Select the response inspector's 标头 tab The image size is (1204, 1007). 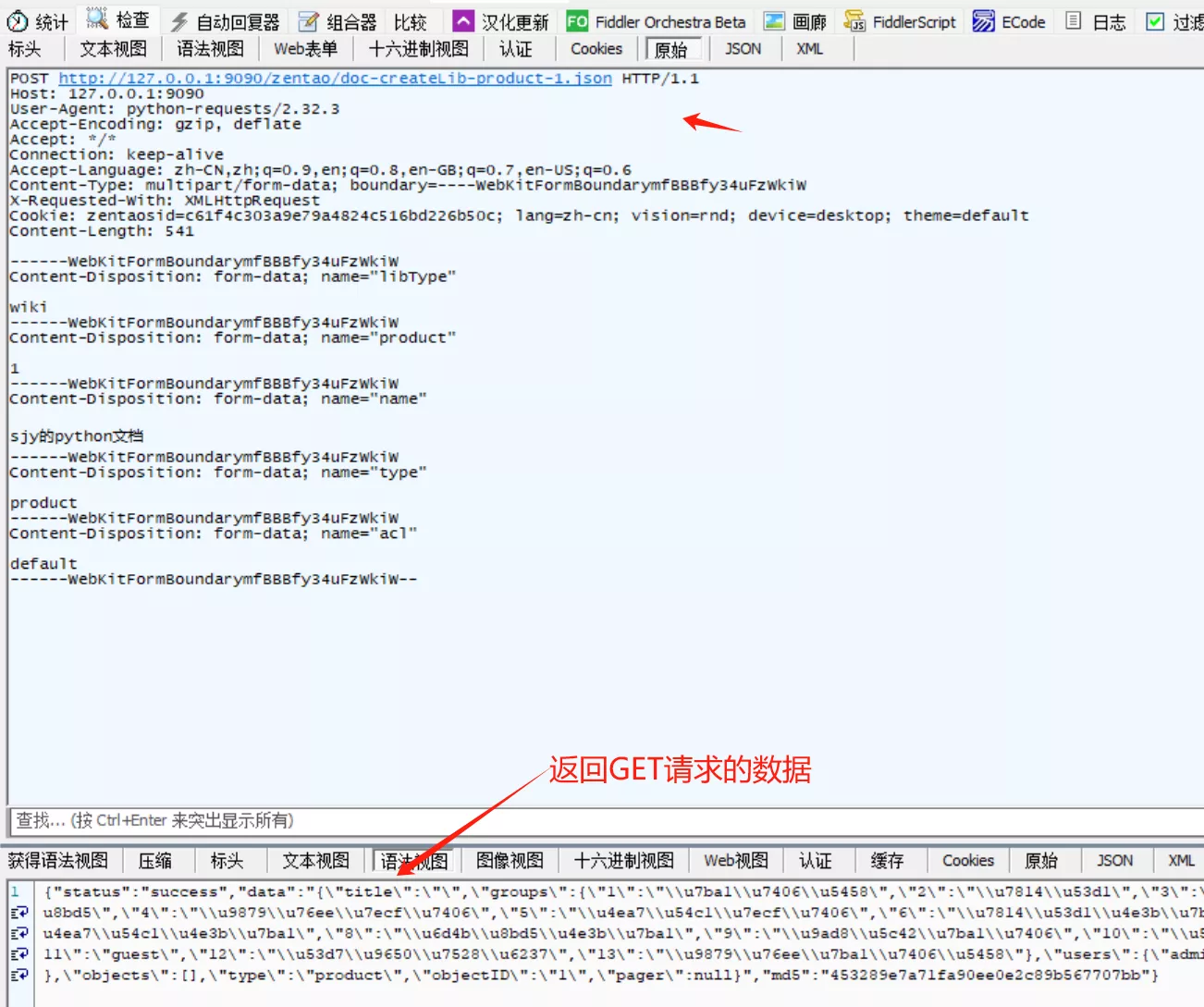pos(227,861)
